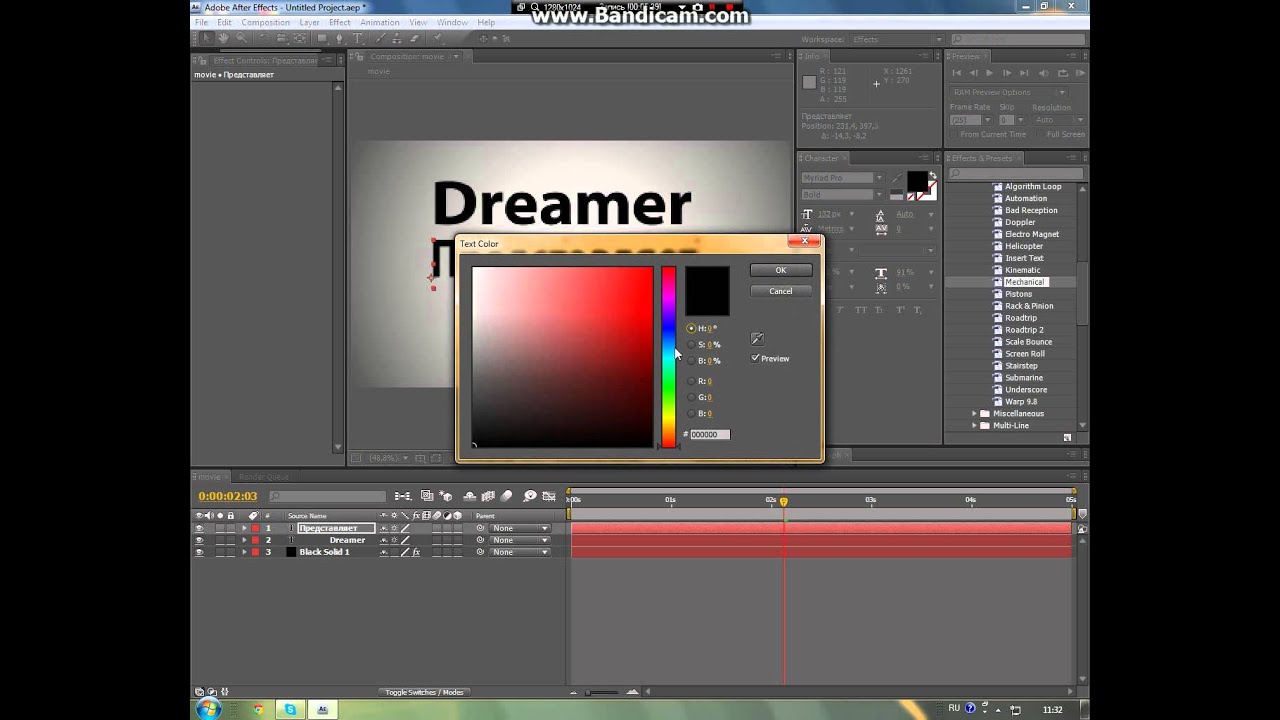Select the G green radio button
The image size is (1280, 720).
click(x=691, y=397)
